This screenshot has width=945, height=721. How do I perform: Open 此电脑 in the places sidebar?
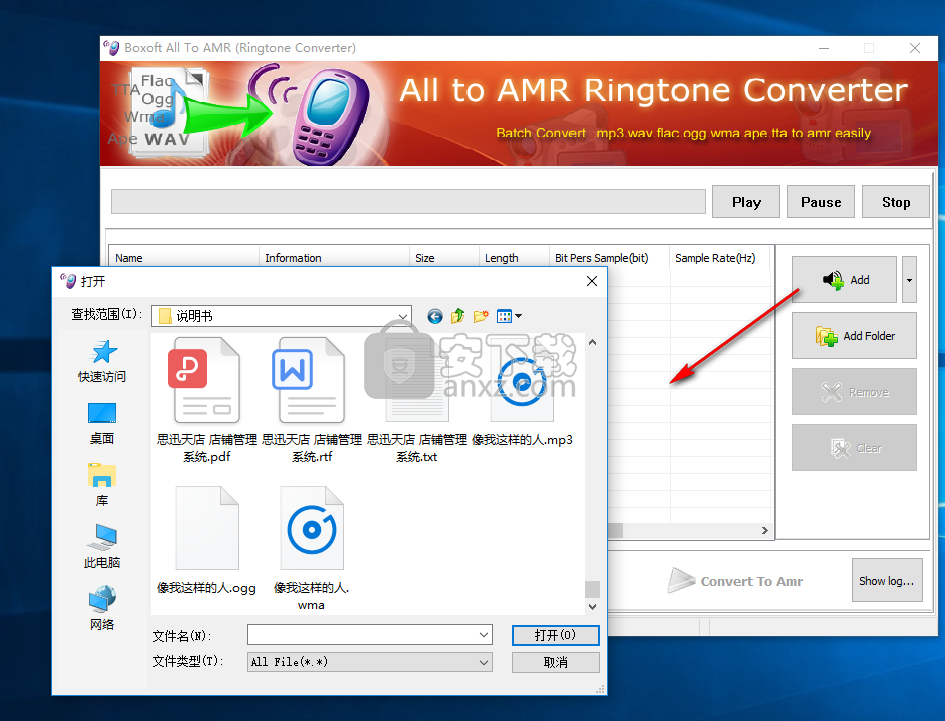(x=102, y=547)
